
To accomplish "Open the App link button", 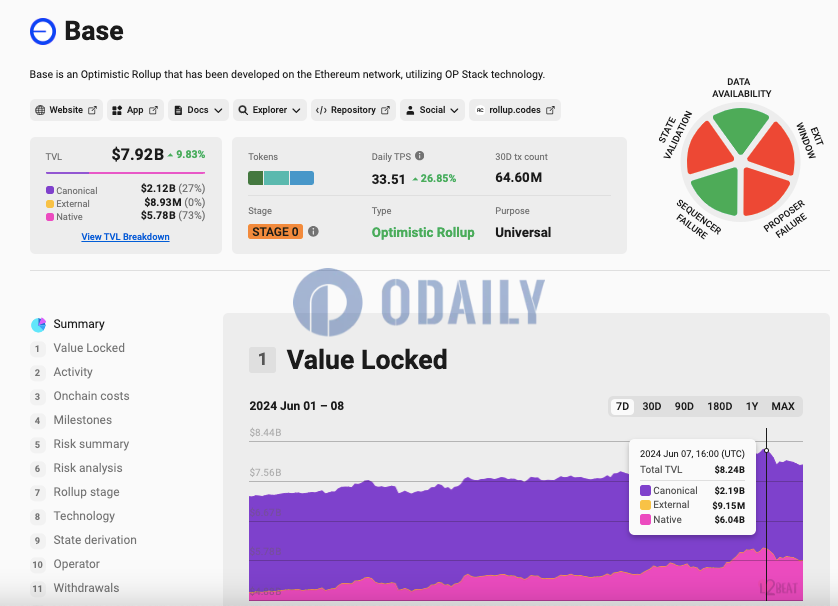I will (135, 110).
